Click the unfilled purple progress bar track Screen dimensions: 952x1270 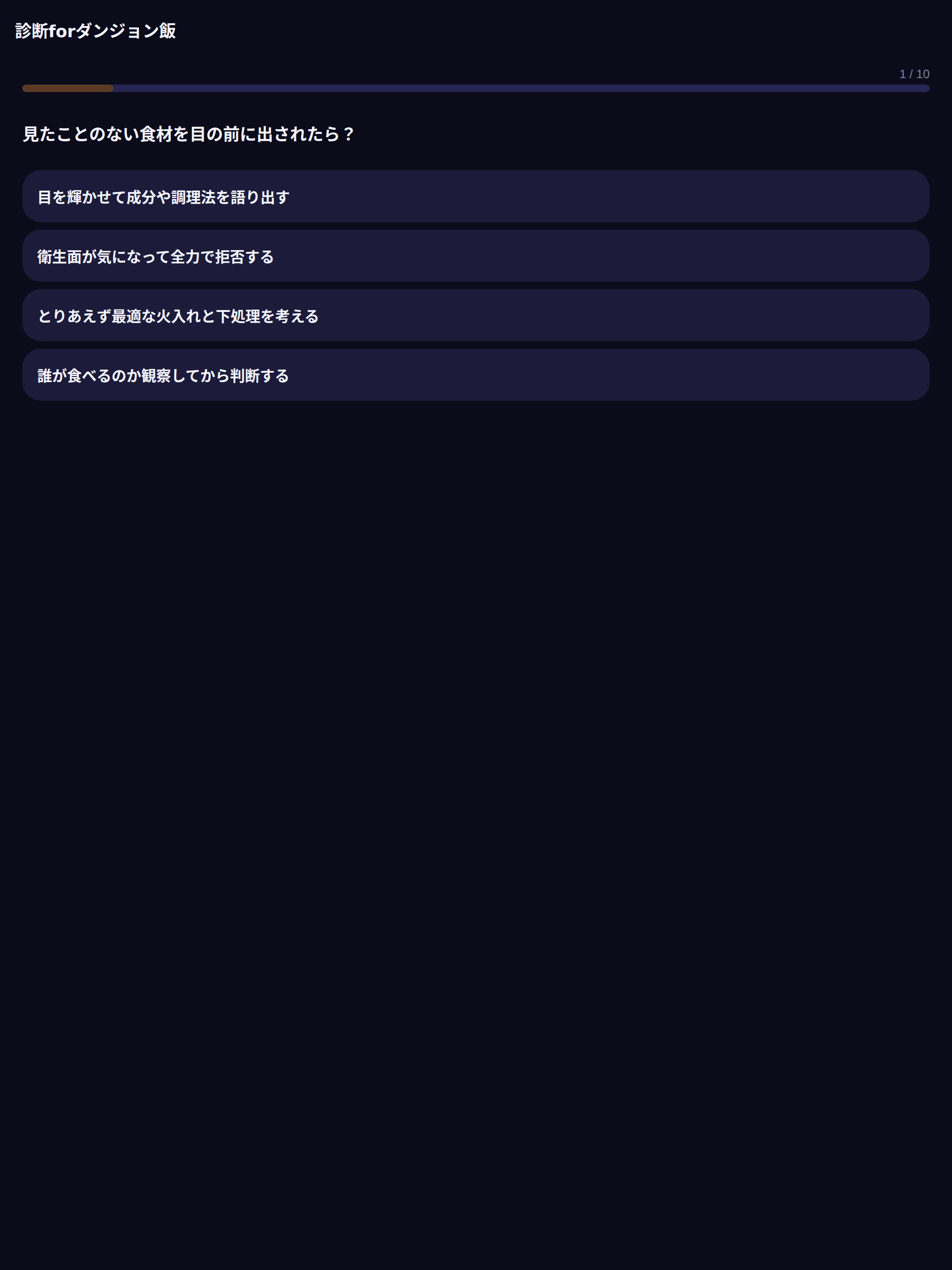(x=522, y=88)
